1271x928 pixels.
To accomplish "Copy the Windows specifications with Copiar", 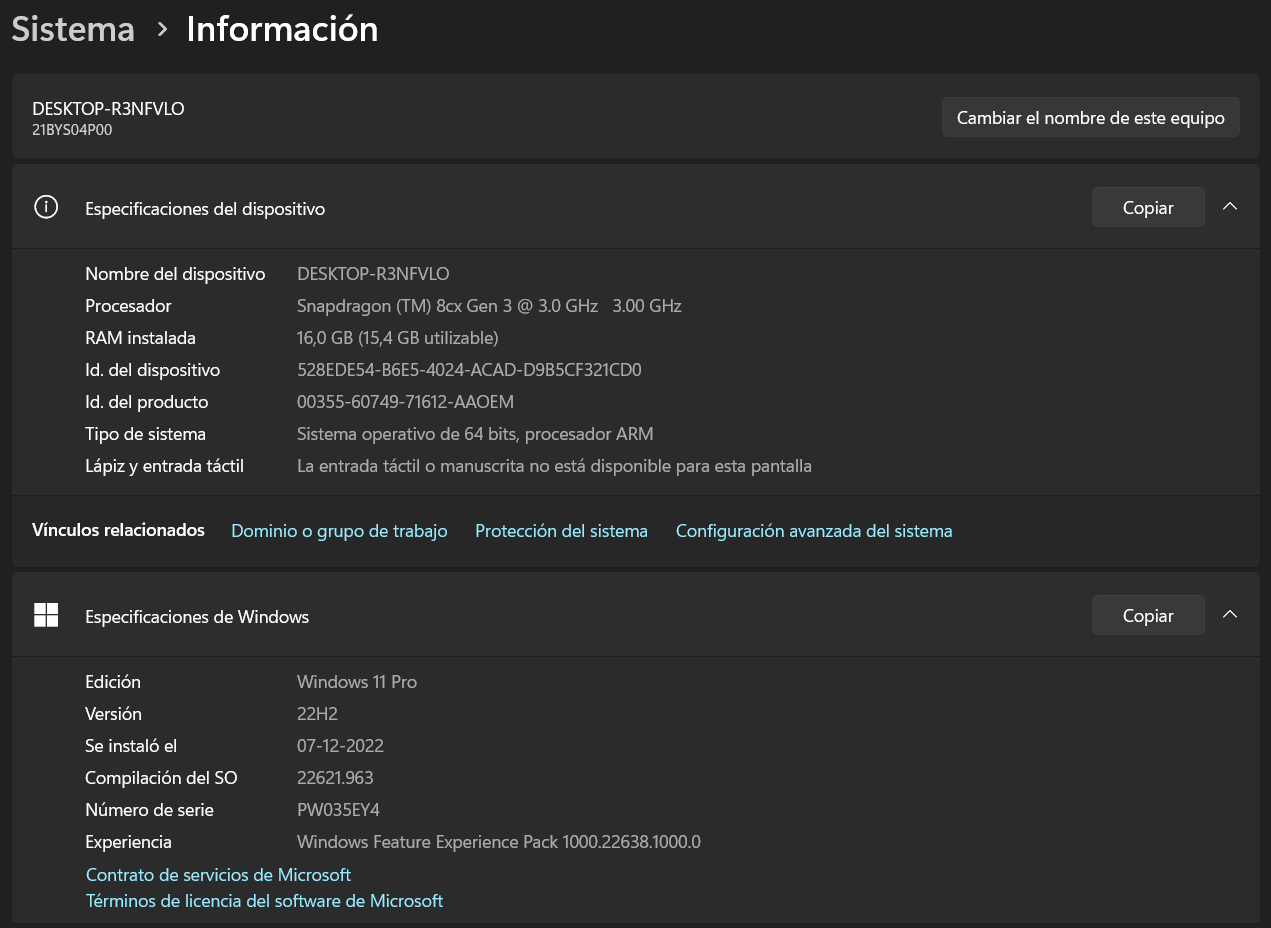I will tap(1147, 615).
